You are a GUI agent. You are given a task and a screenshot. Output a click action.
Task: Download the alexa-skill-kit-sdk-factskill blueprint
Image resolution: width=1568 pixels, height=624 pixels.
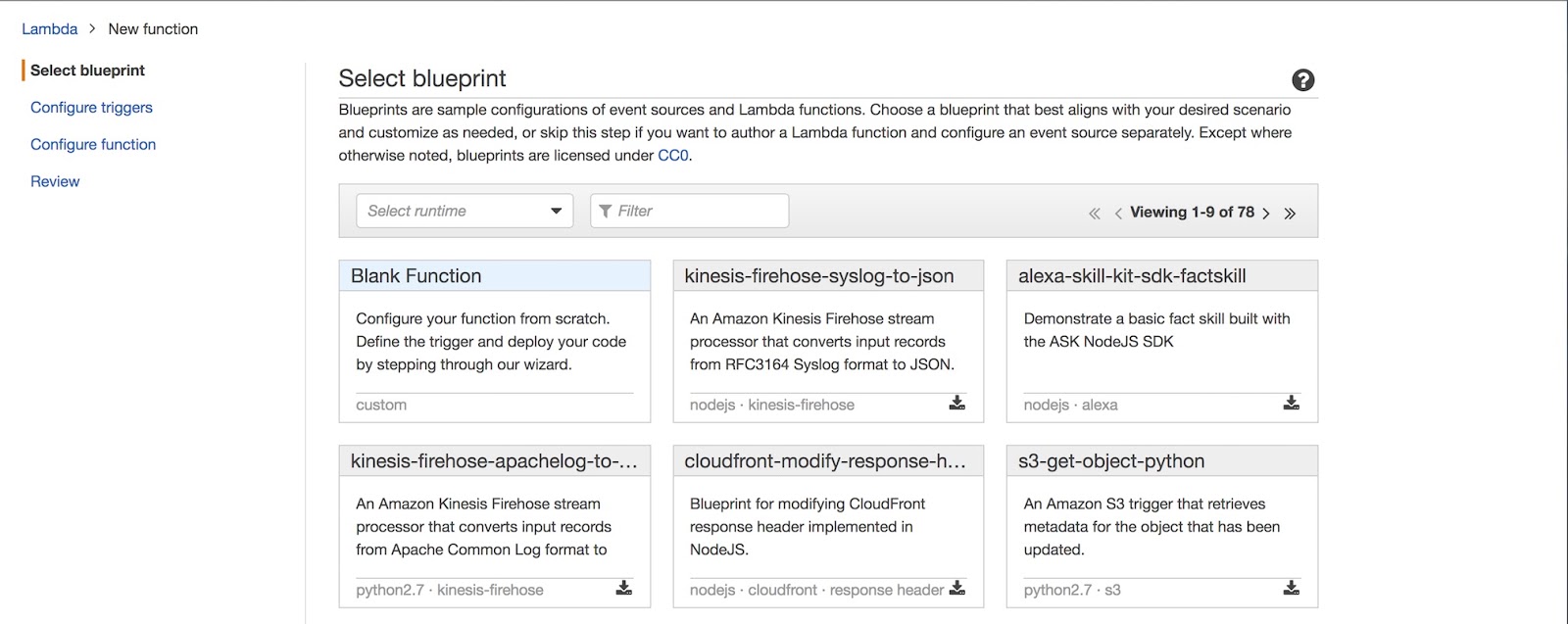(1292, 403)
